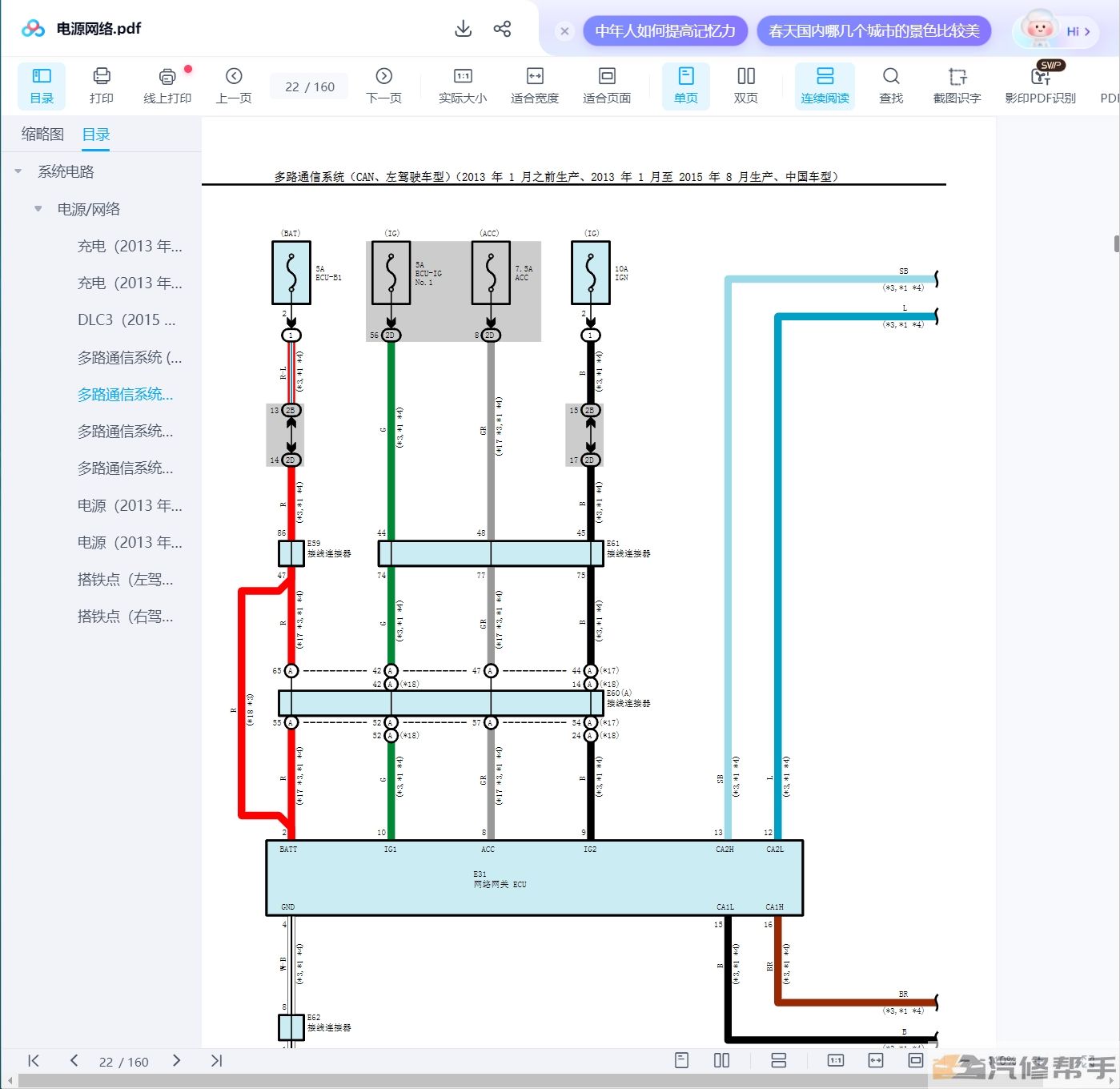Open 搭铁点 (左驾... outline entry

pyautogui.click(x=125, y=579)
